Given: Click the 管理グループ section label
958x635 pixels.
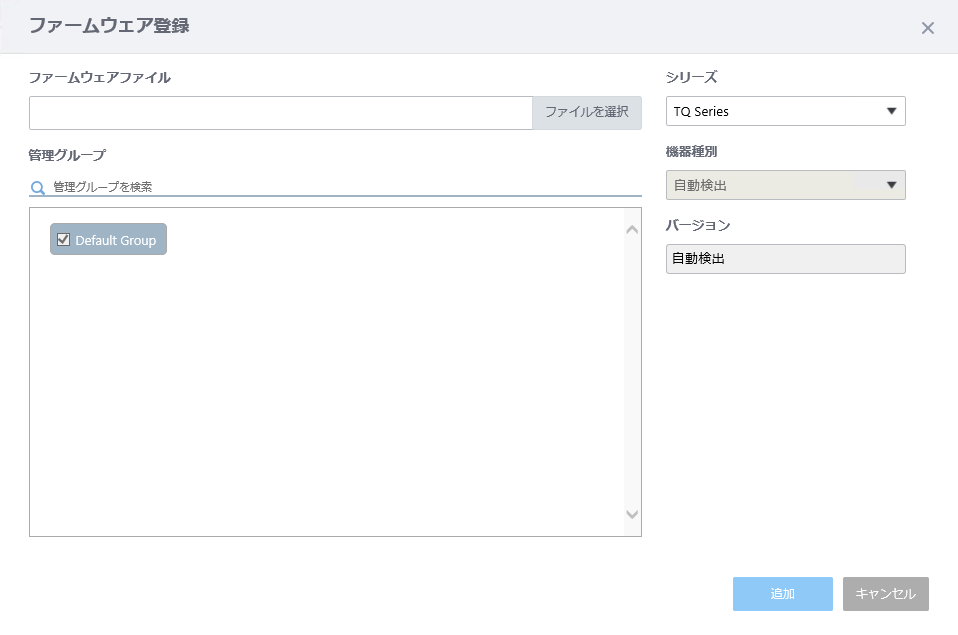Looking at the screenshot, I should (x=67, y=155).
